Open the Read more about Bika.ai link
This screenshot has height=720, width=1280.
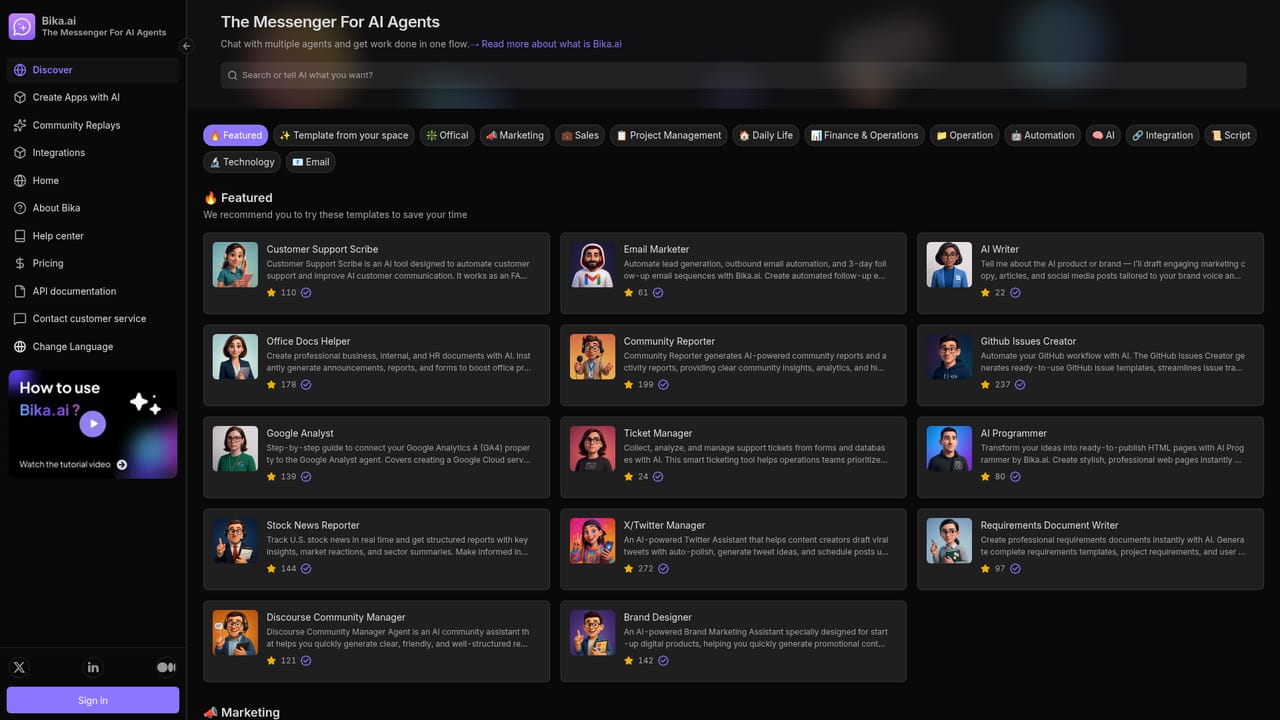[551, 44]
